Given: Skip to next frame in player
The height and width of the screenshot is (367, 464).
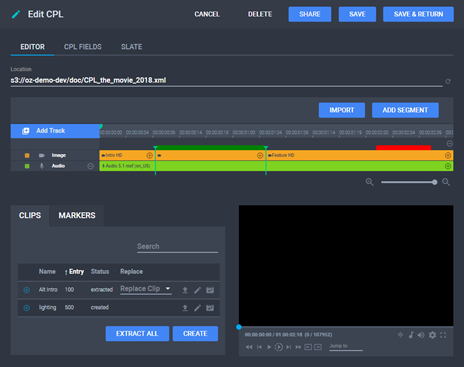Looking at the screenshot, I should 289,347.
